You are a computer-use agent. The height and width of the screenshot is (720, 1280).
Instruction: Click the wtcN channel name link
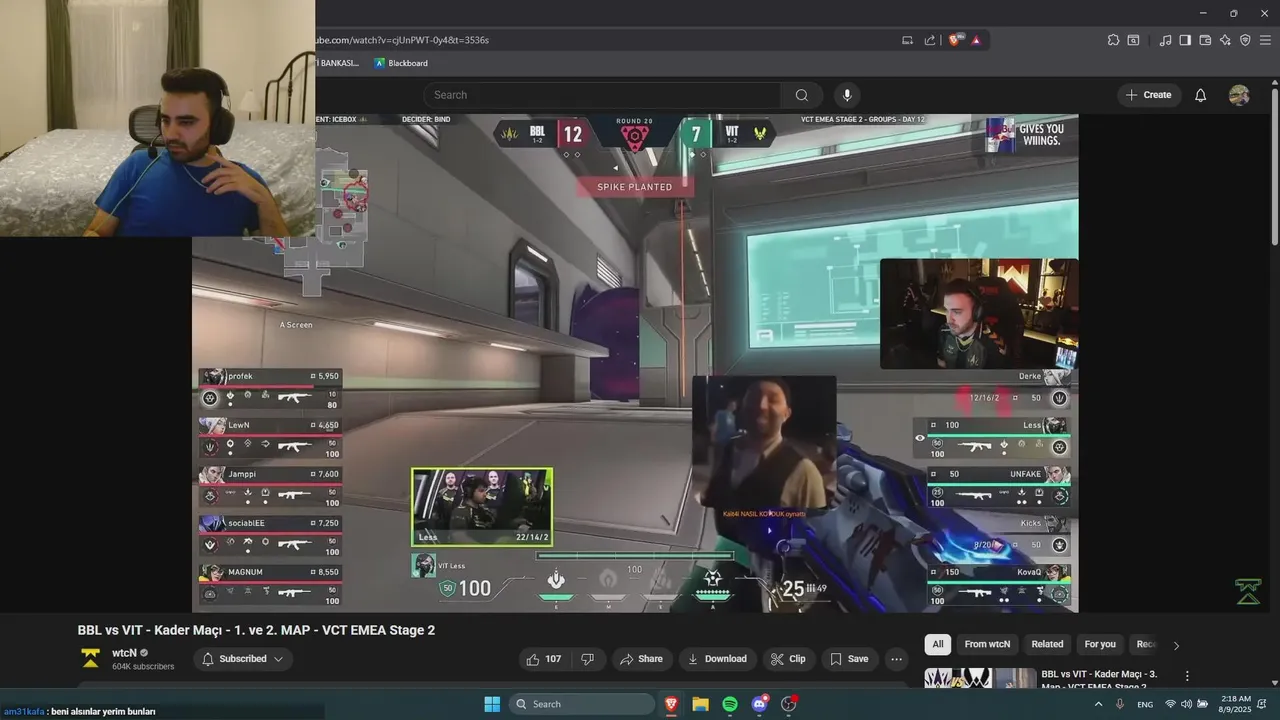124,652
